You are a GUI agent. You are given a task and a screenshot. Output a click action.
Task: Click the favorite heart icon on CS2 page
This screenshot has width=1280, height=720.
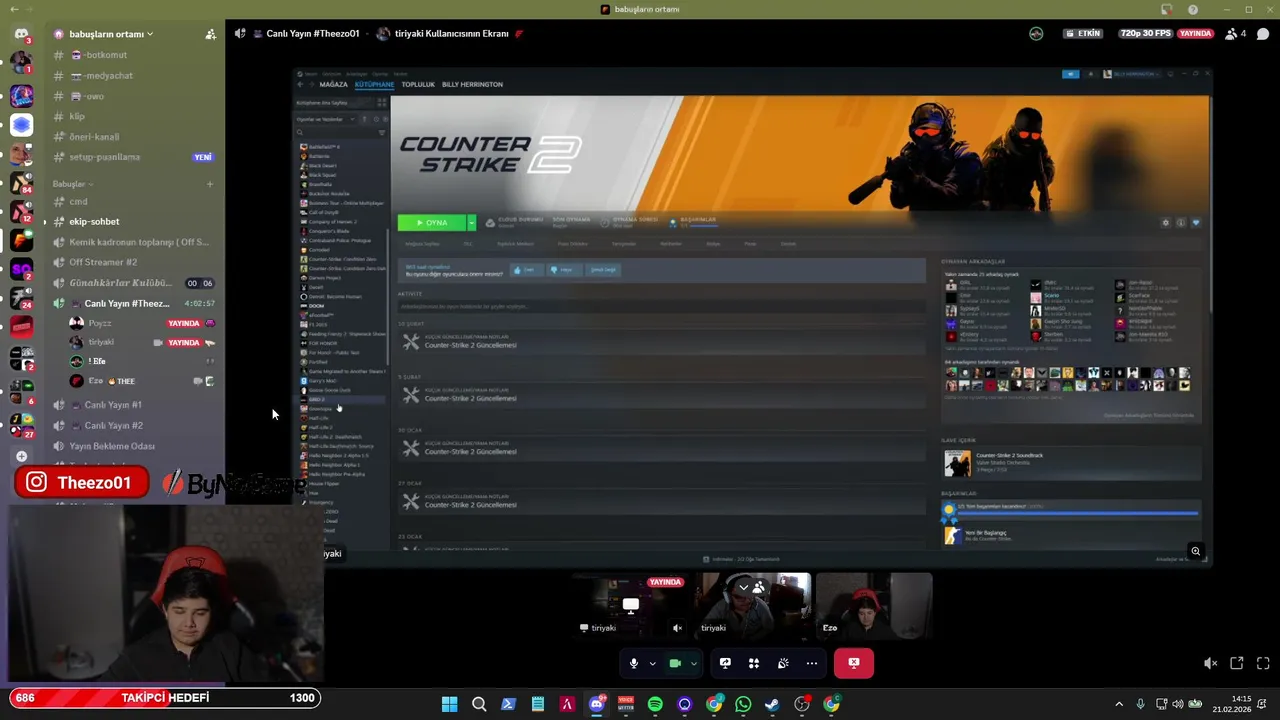1195,223
